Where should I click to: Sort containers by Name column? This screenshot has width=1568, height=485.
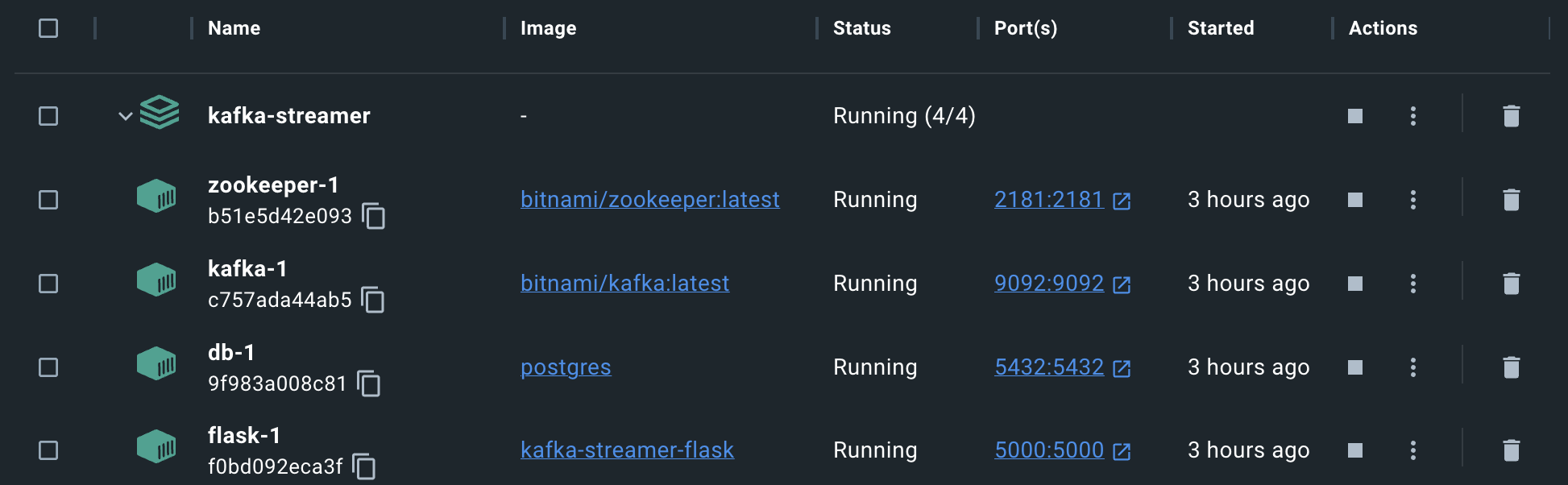coord(234,28)
